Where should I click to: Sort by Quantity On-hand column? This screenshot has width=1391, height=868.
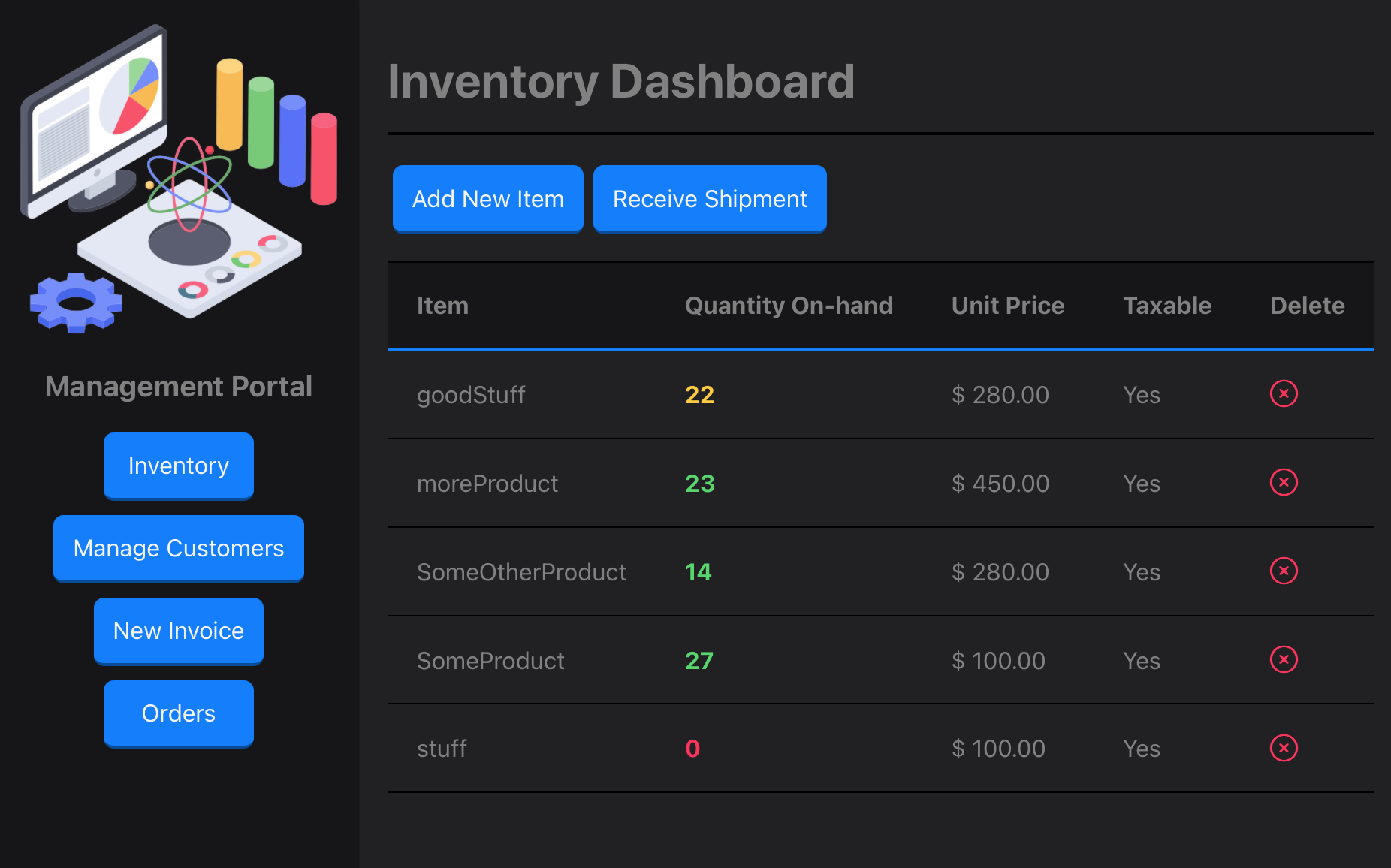[x=789, y=305]
